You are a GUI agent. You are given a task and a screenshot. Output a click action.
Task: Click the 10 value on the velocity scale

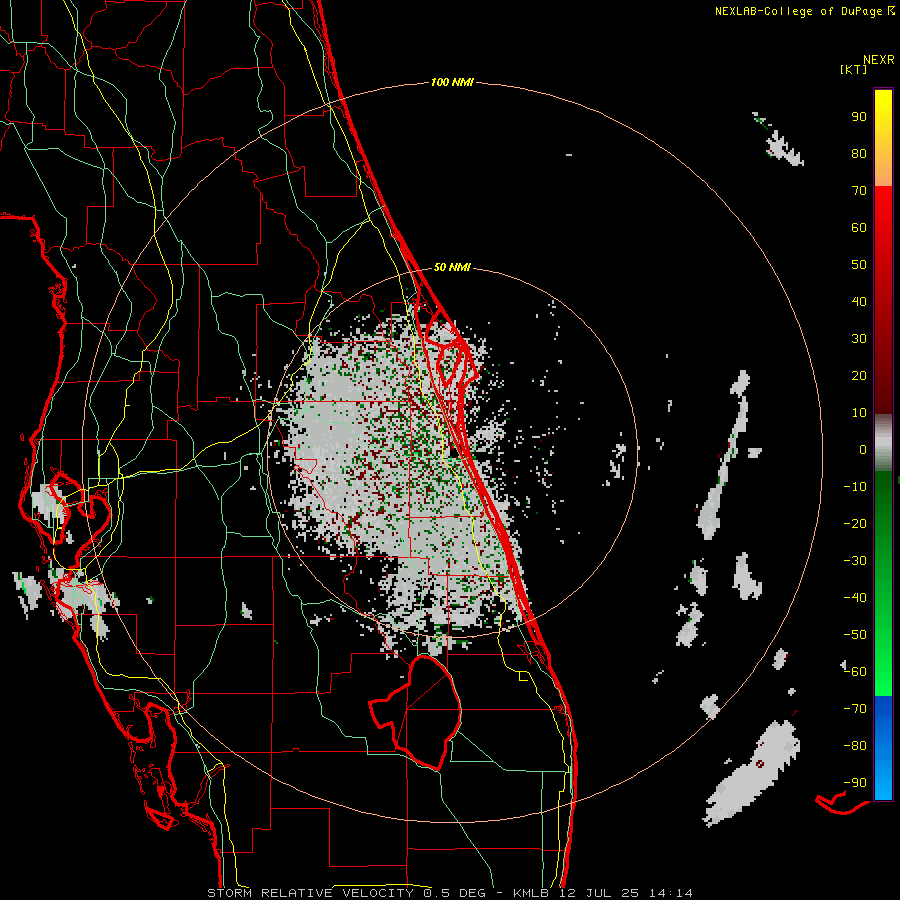859,413
